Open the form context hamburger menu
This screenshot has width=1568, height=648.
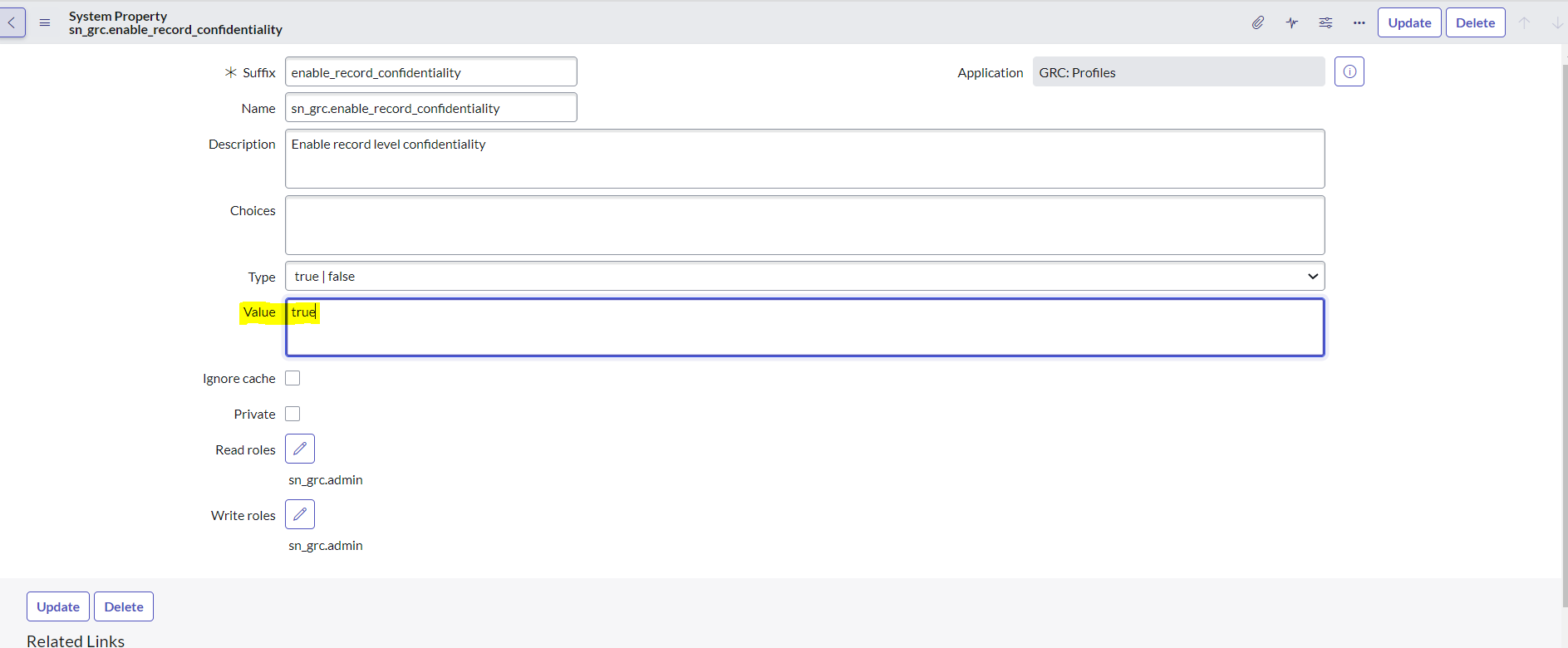click(45, 22)
